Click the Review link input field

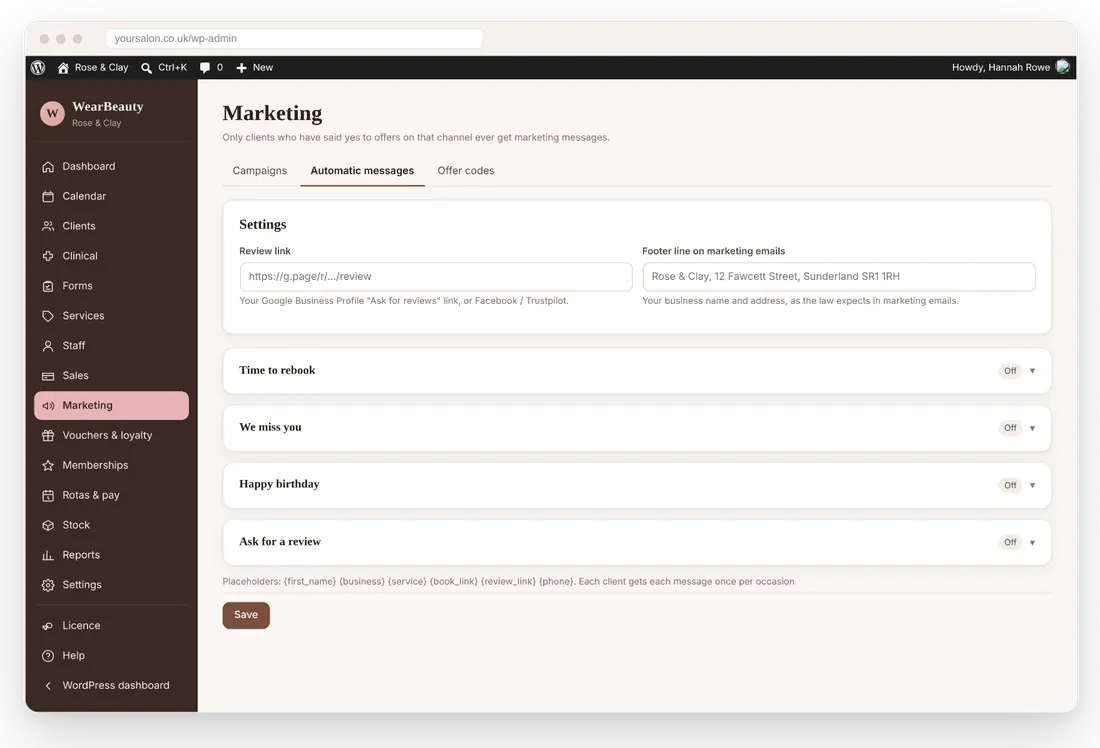coord(436,276)
